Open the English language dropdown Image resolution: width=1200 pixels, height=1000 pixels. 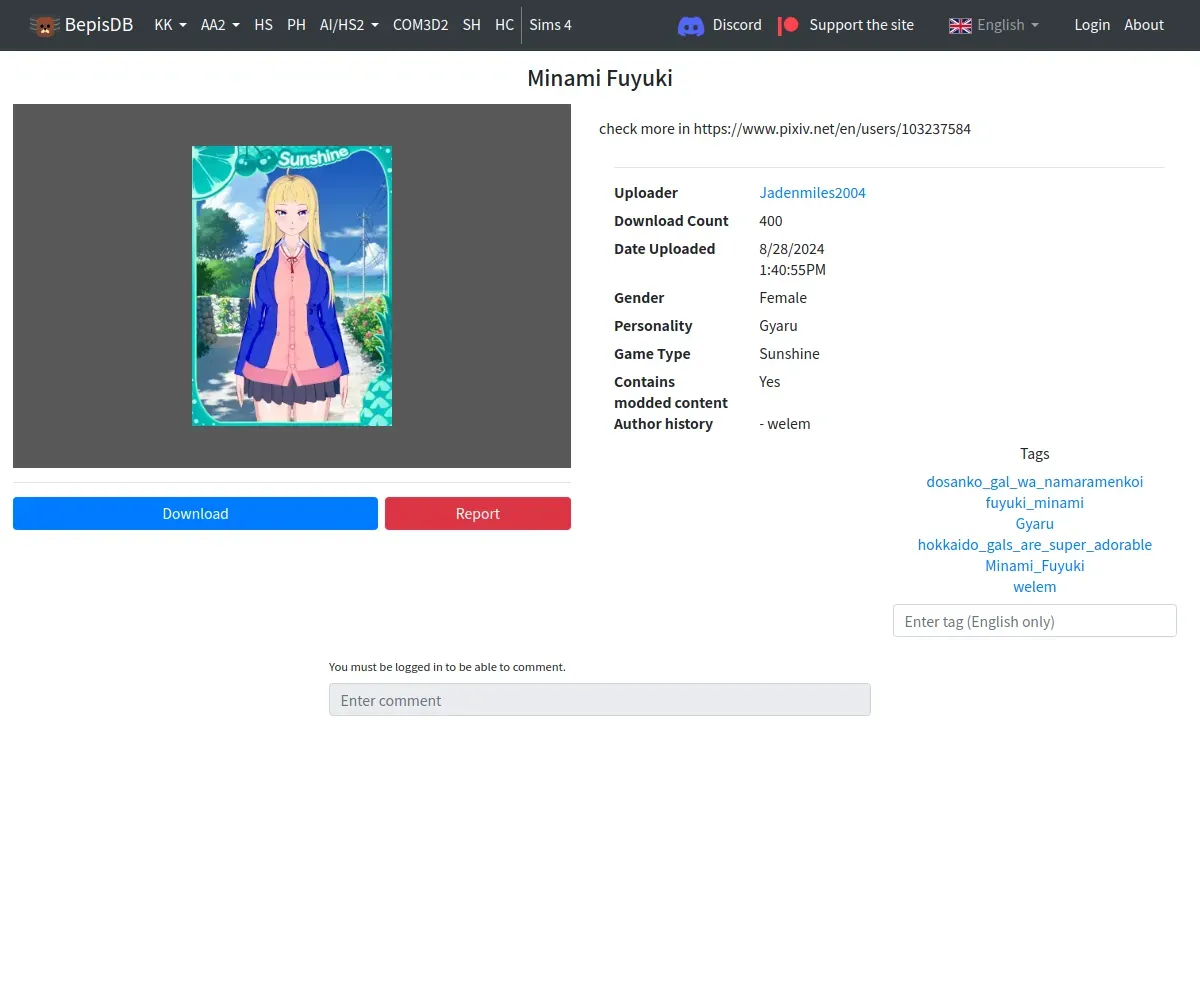click(x=1008, y=25)
